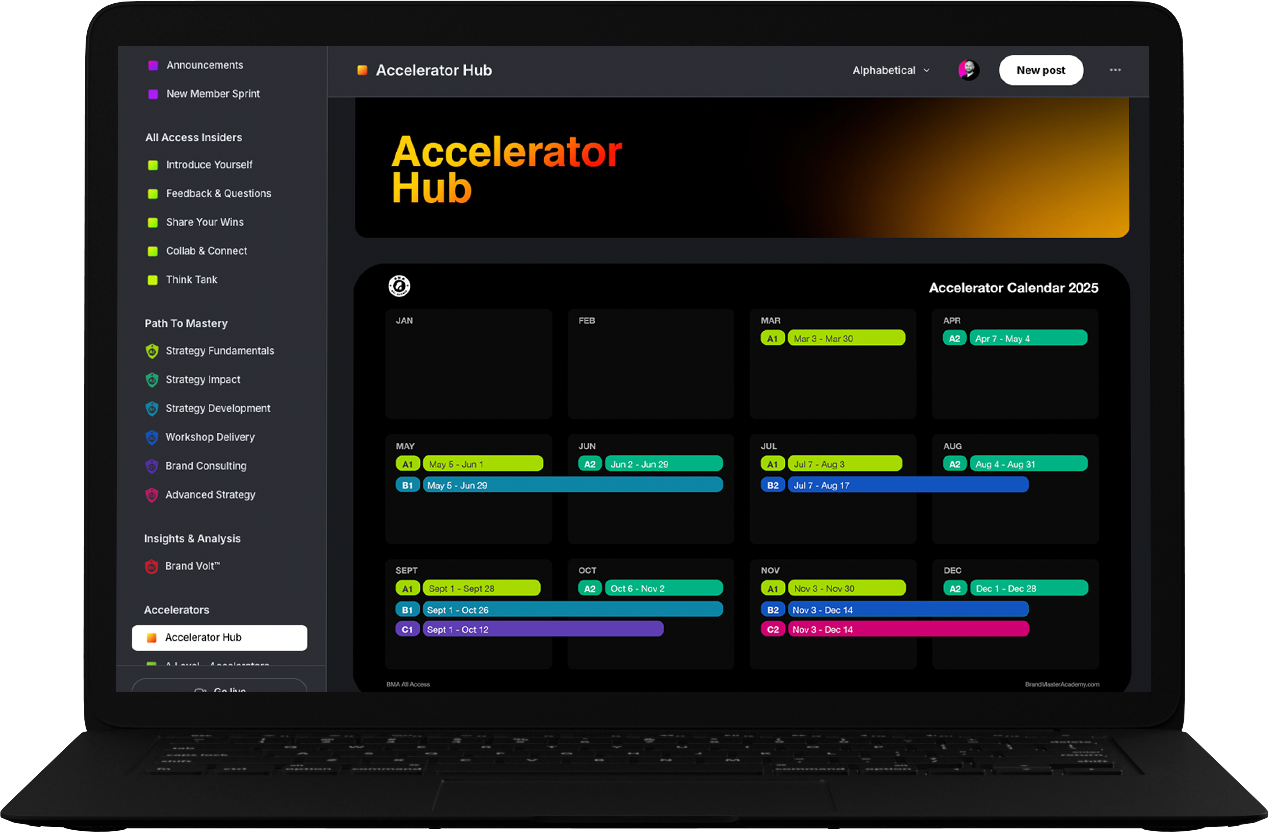Click the JAN month cell in the calendar
1269x832 pixels.
click(x=468, y=364)
